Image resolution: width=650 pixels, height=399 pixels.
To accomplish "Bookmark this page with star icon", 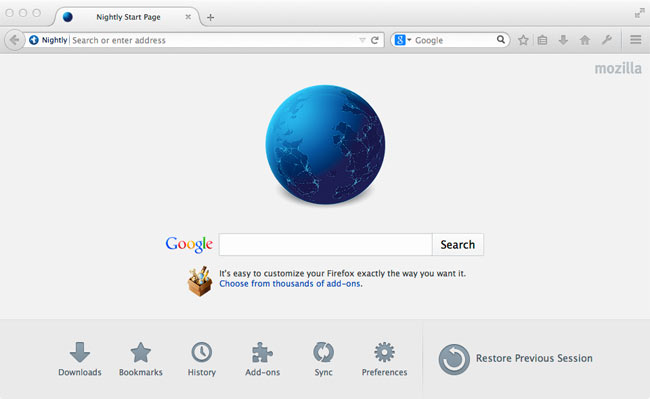I will tap(523, 40).
